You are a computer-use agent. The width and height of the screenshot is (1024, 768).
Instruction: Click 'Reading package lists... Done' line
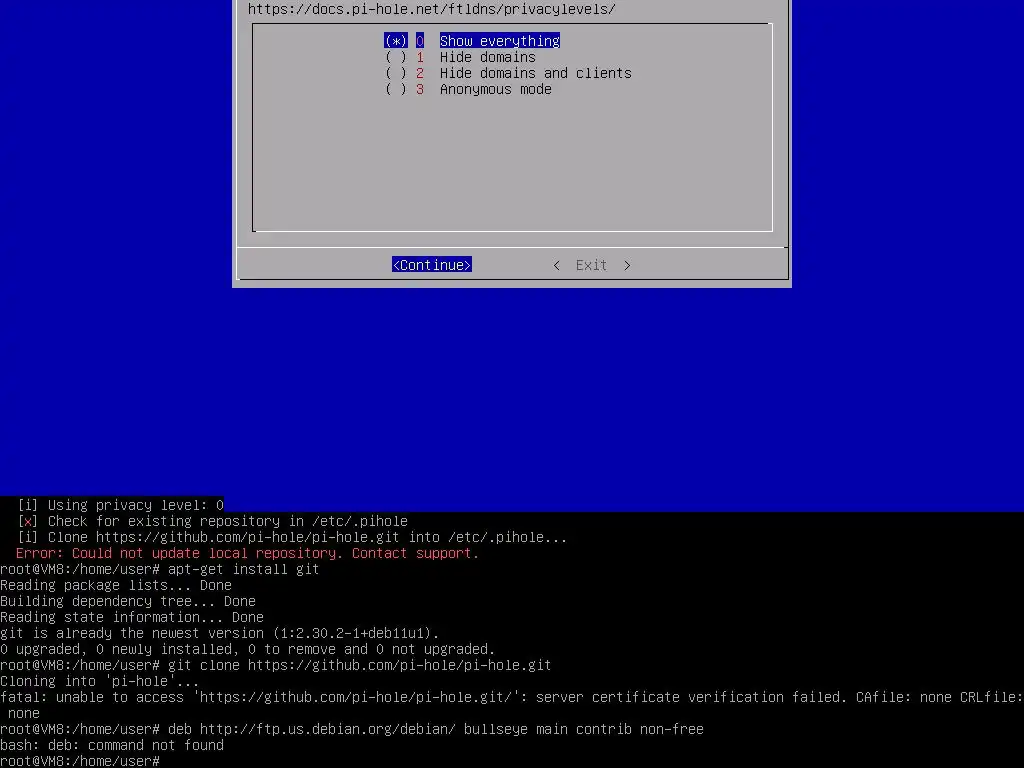pos(116,585)
